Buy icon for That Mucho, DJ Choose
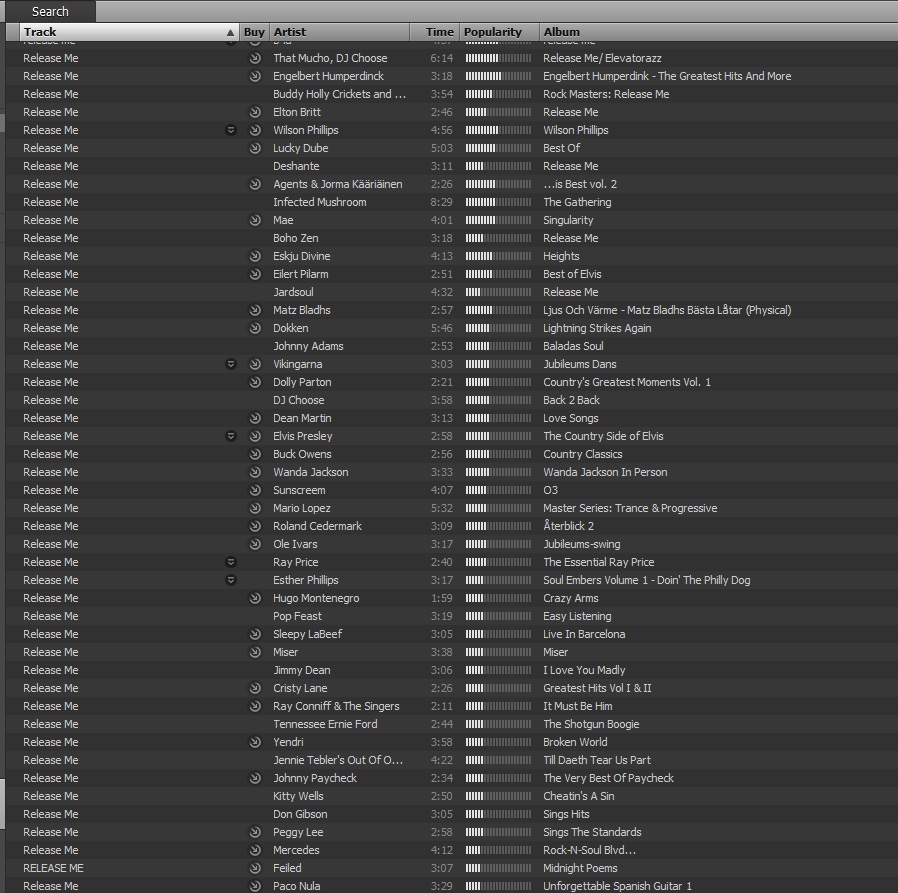Viewport: 898px width, 893px height. [255, 58]
